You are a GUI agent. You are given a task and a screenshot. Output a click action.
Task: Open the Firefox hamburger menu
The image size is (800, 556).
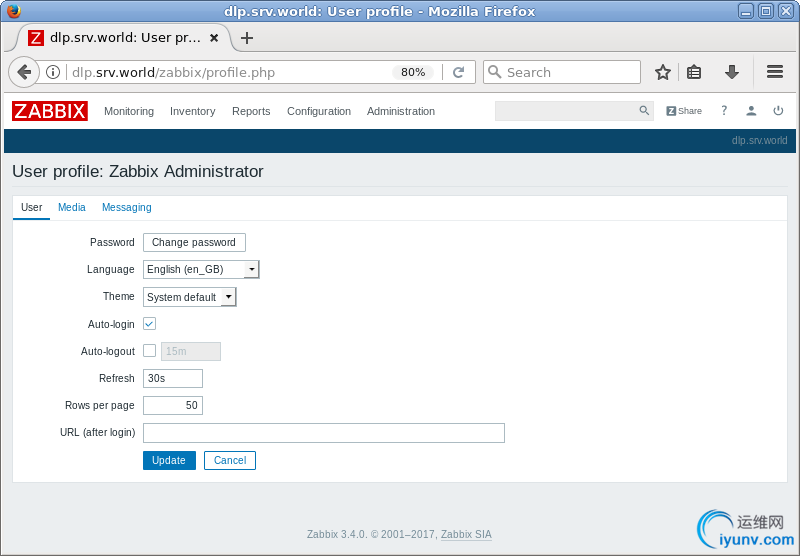[x=774, y=72]
